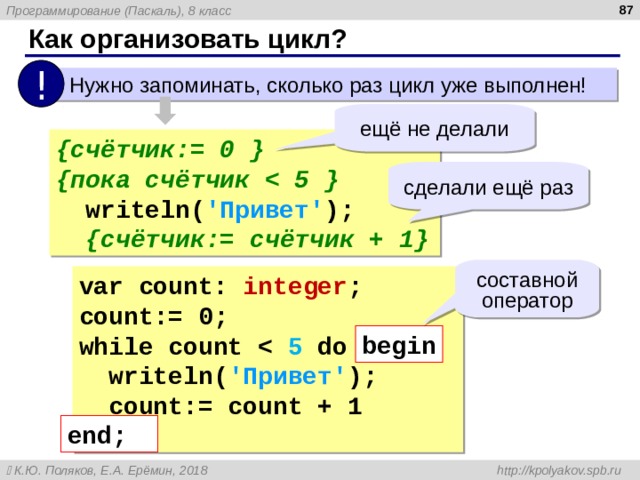Click the comment line '{счётчик:= 0 }'
This screenshot has height=480, width=640.
(x=160, y=150)
